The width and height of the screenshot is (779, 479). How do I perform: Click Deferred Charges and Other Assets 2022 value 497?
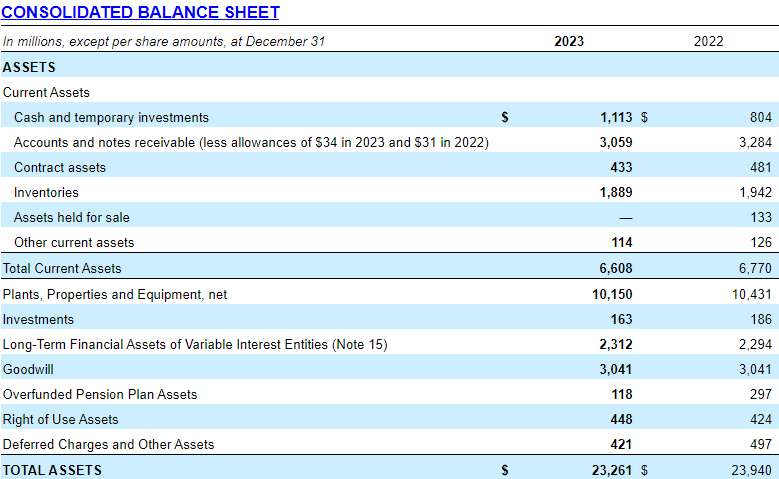pos(761,444)
